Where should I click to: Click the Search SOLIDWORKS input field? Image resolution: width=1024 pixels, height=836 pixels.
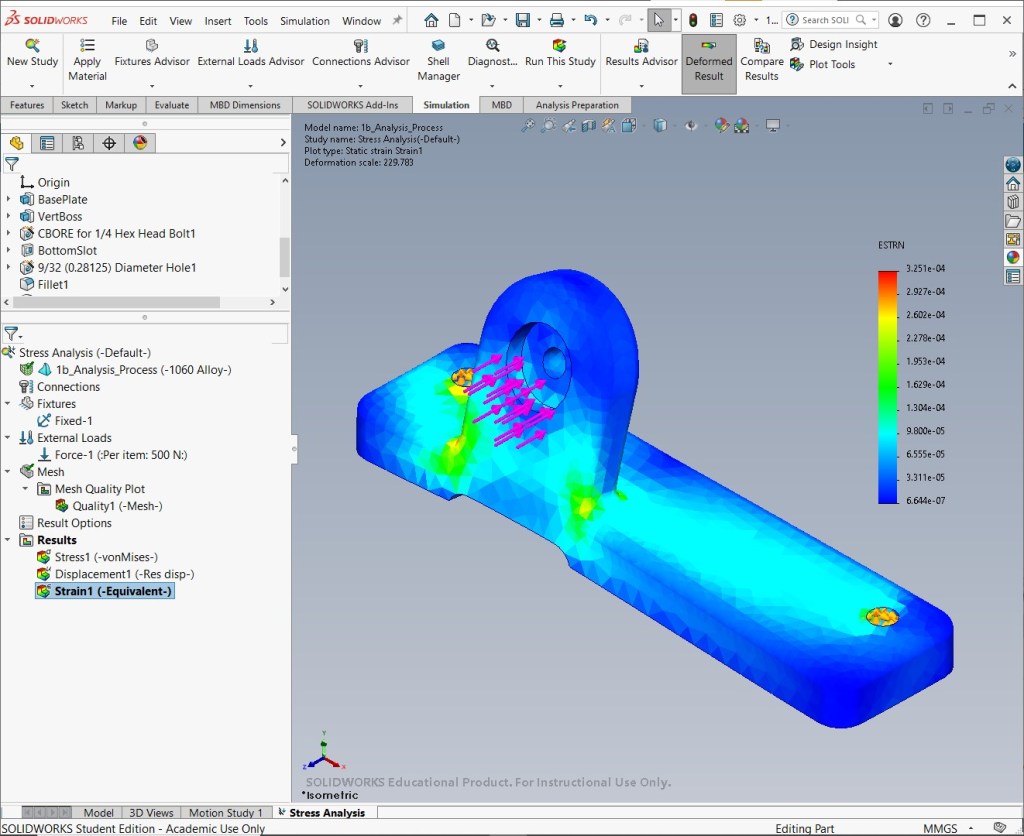point(826,20)
